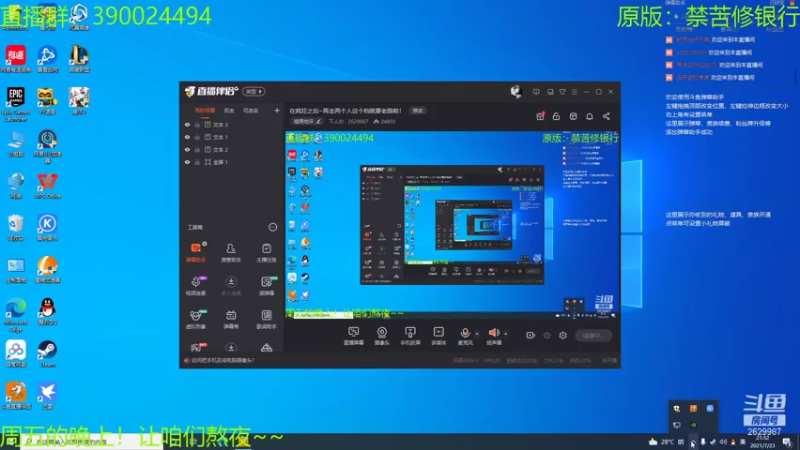Image resolution: width=800 pixels, height=450 pixels.
Task: Click the taskbar clock and date
Action: 763,442
